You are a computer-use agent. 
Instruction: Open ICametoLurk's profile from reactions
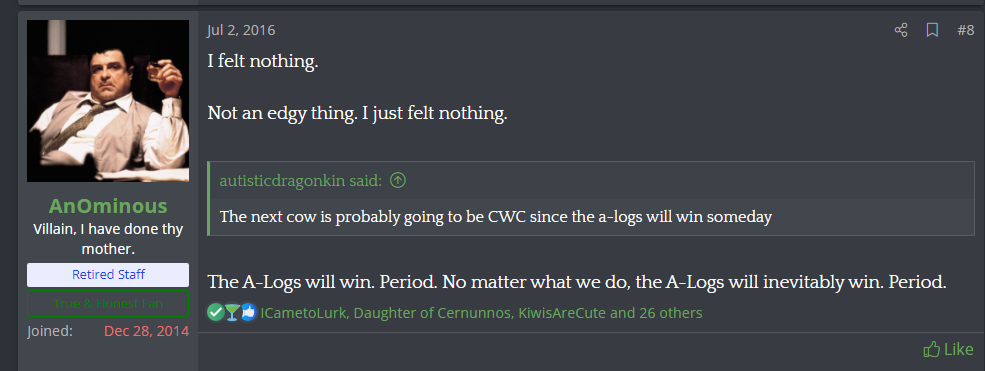point(303,313)
